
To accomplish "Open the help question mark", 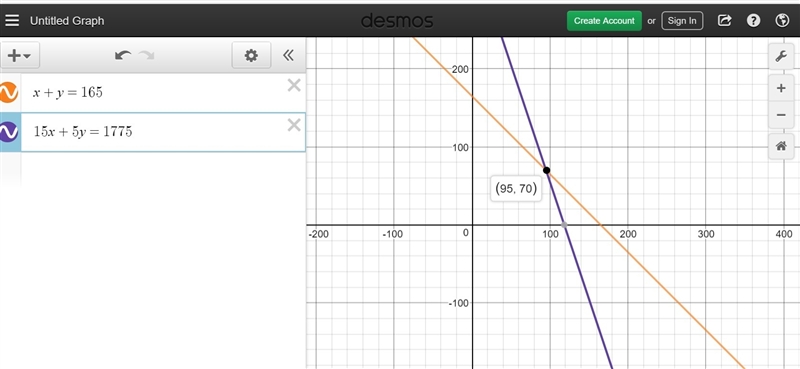I will click(x=753, y=20).
